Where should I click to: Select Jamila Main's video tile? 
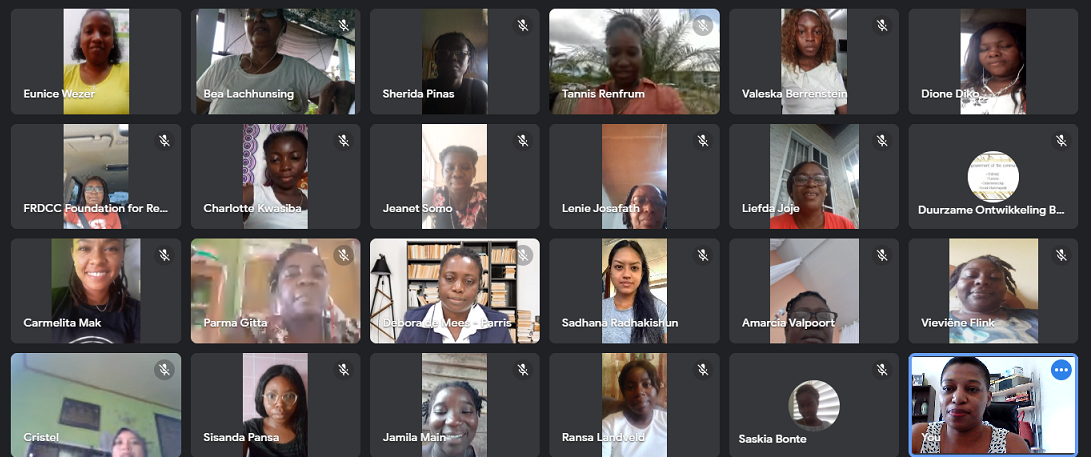[454, 405]
